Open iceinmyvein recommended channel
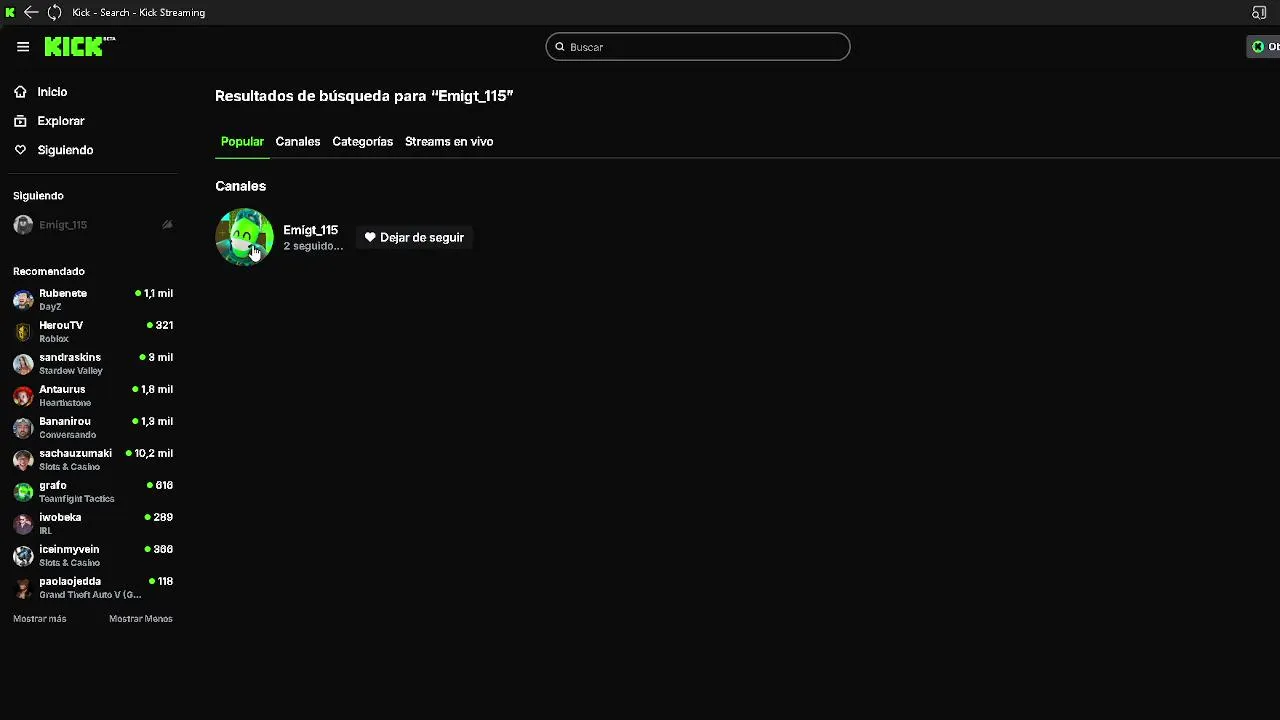1280x720 pixels. click(92, 556)
